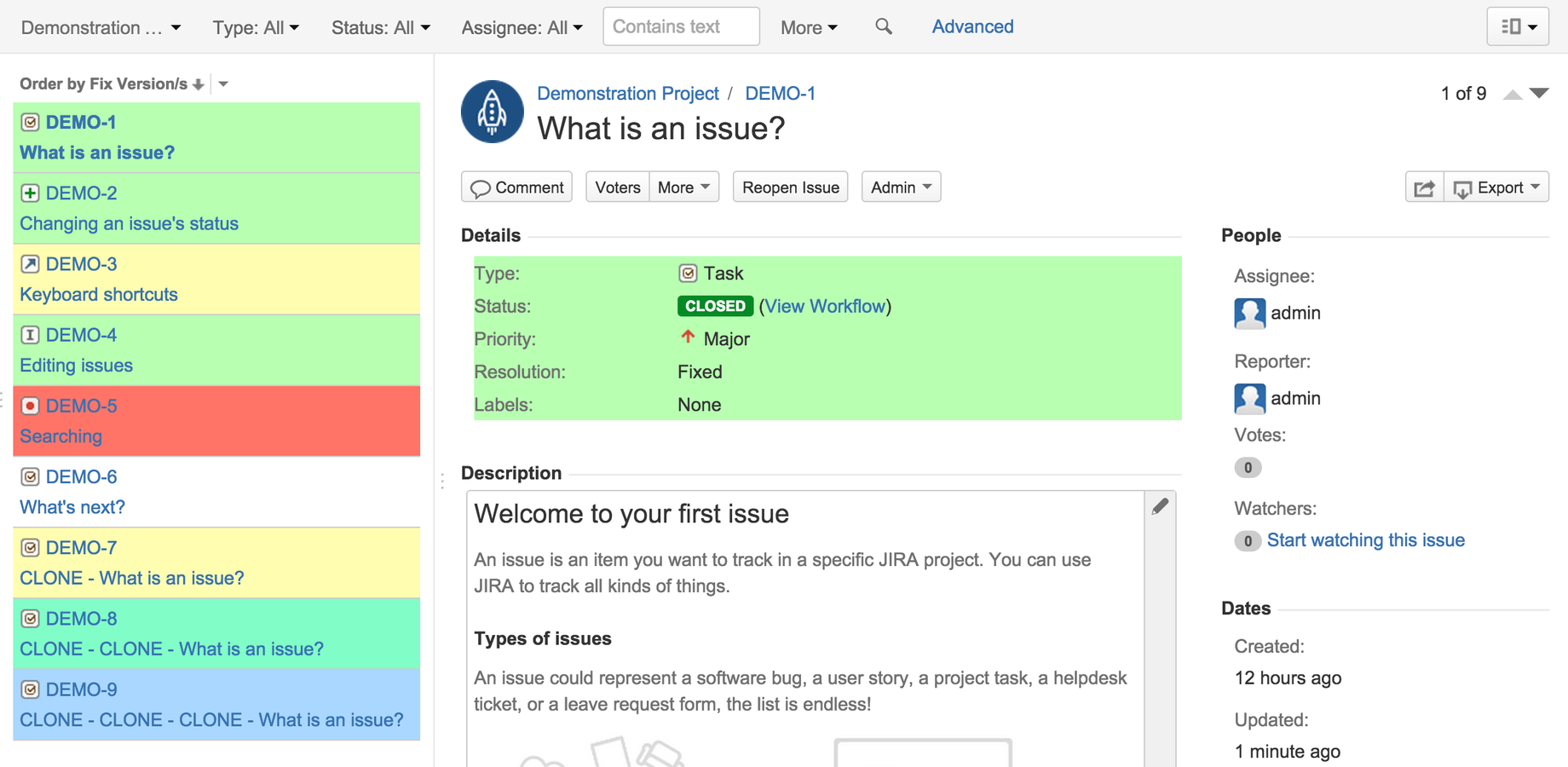
Task: Select issue DEMO-7 CLONE - What is an issue?
Action: click(216, 562)
